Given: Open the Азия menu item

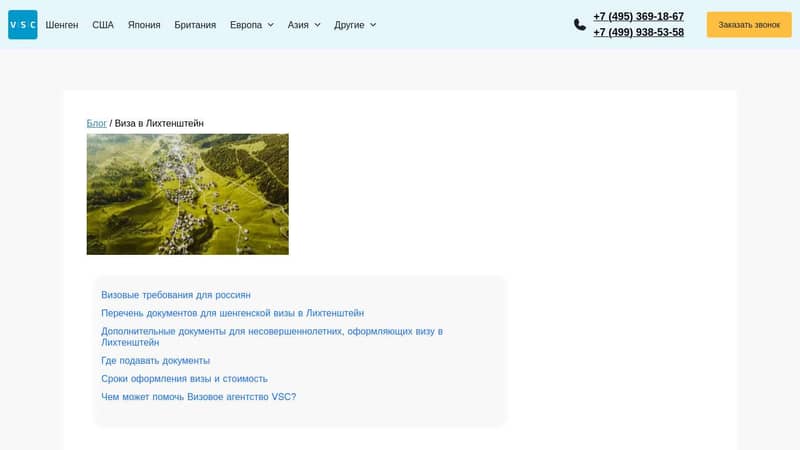Looking at the screenshot, I should 298,25.
